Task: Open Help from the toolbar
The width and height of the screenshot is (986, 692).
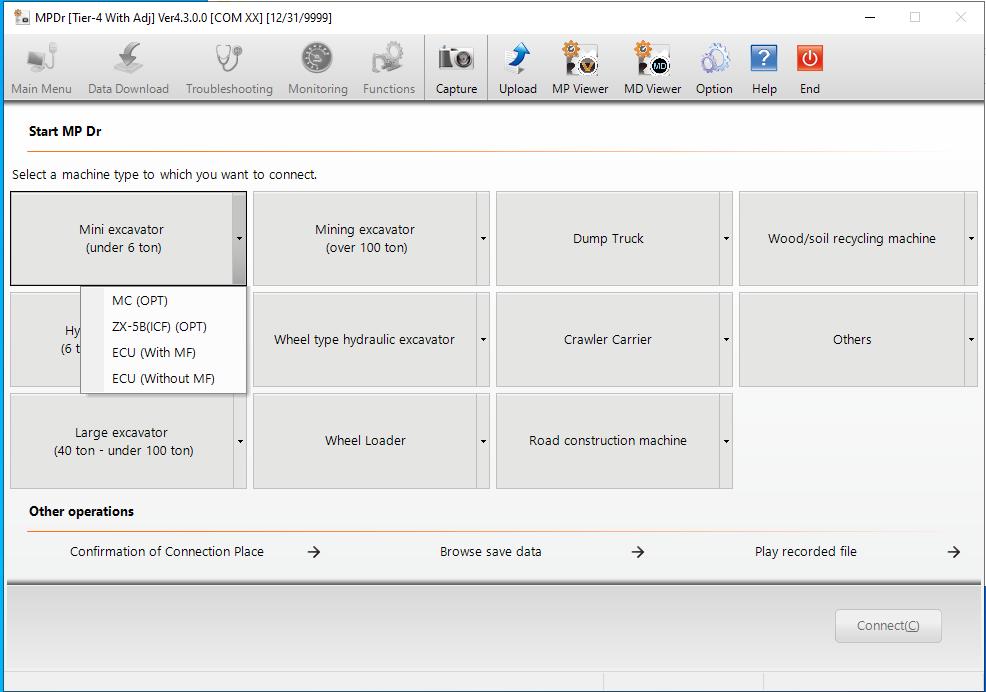Action: point(764,68)
